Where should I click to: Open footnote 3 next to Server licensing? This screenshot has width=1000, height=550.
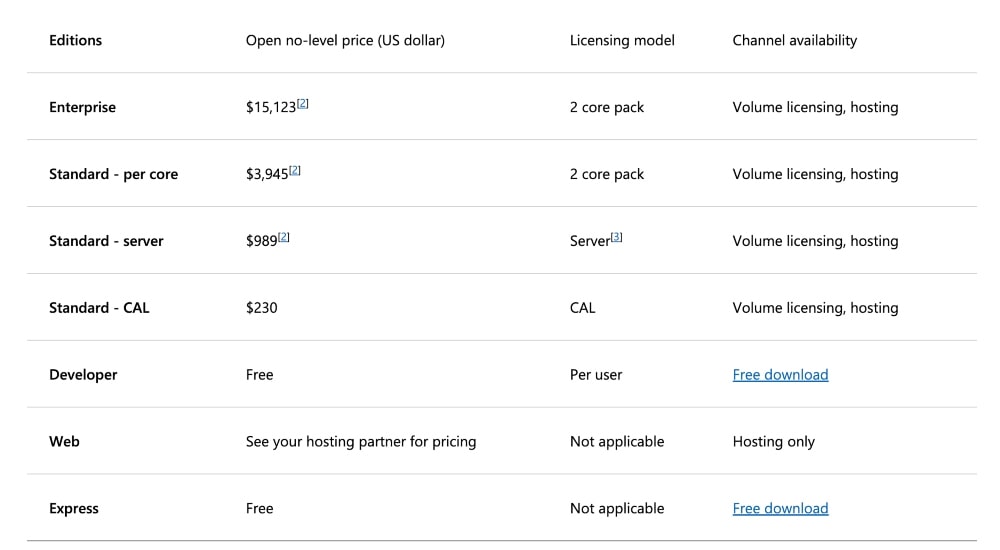pyautogui.click(x=616, y=237)
